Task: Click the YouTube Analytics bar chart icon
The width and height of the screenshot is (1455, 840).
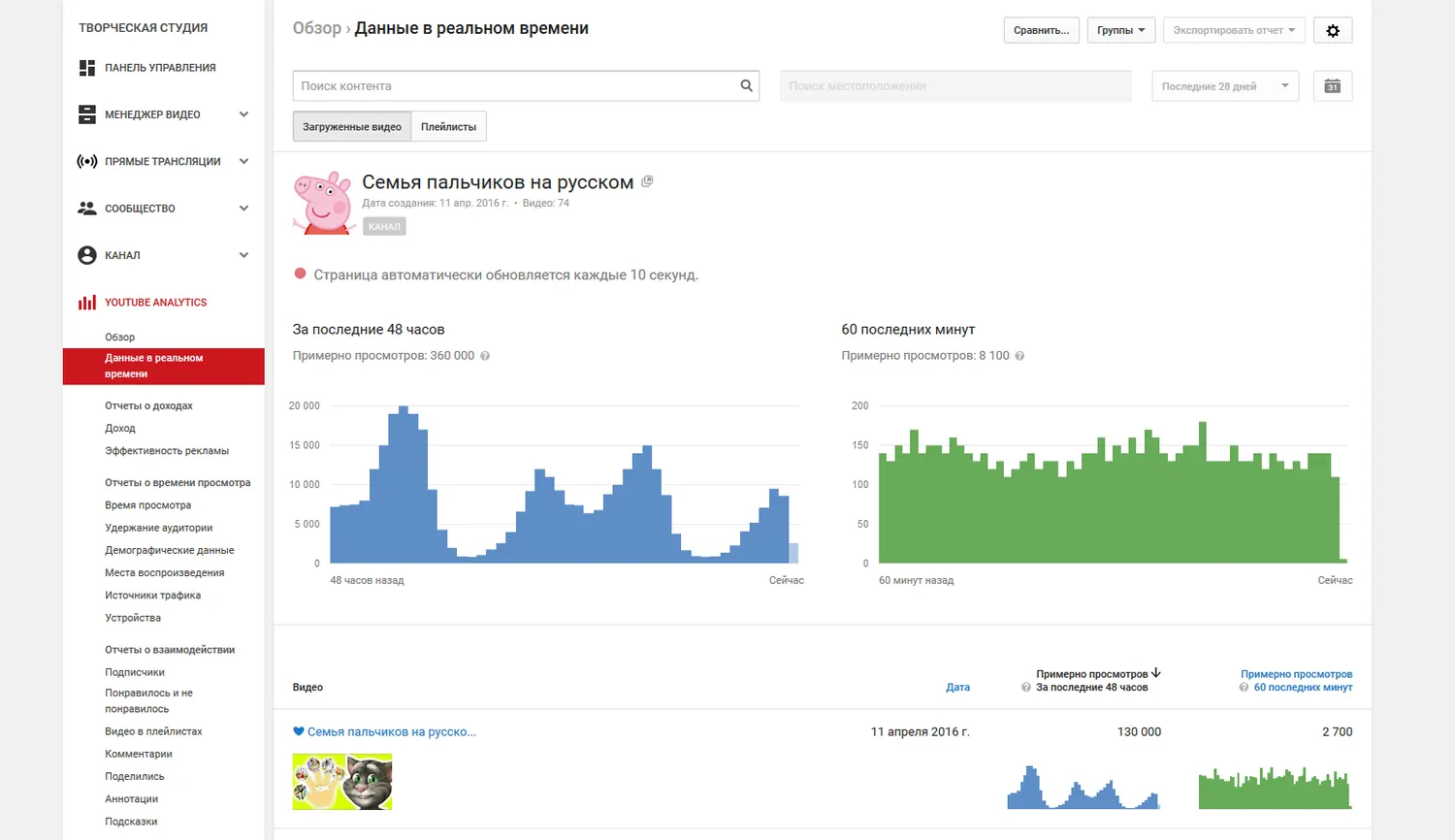Action: [x=87, y=303]
